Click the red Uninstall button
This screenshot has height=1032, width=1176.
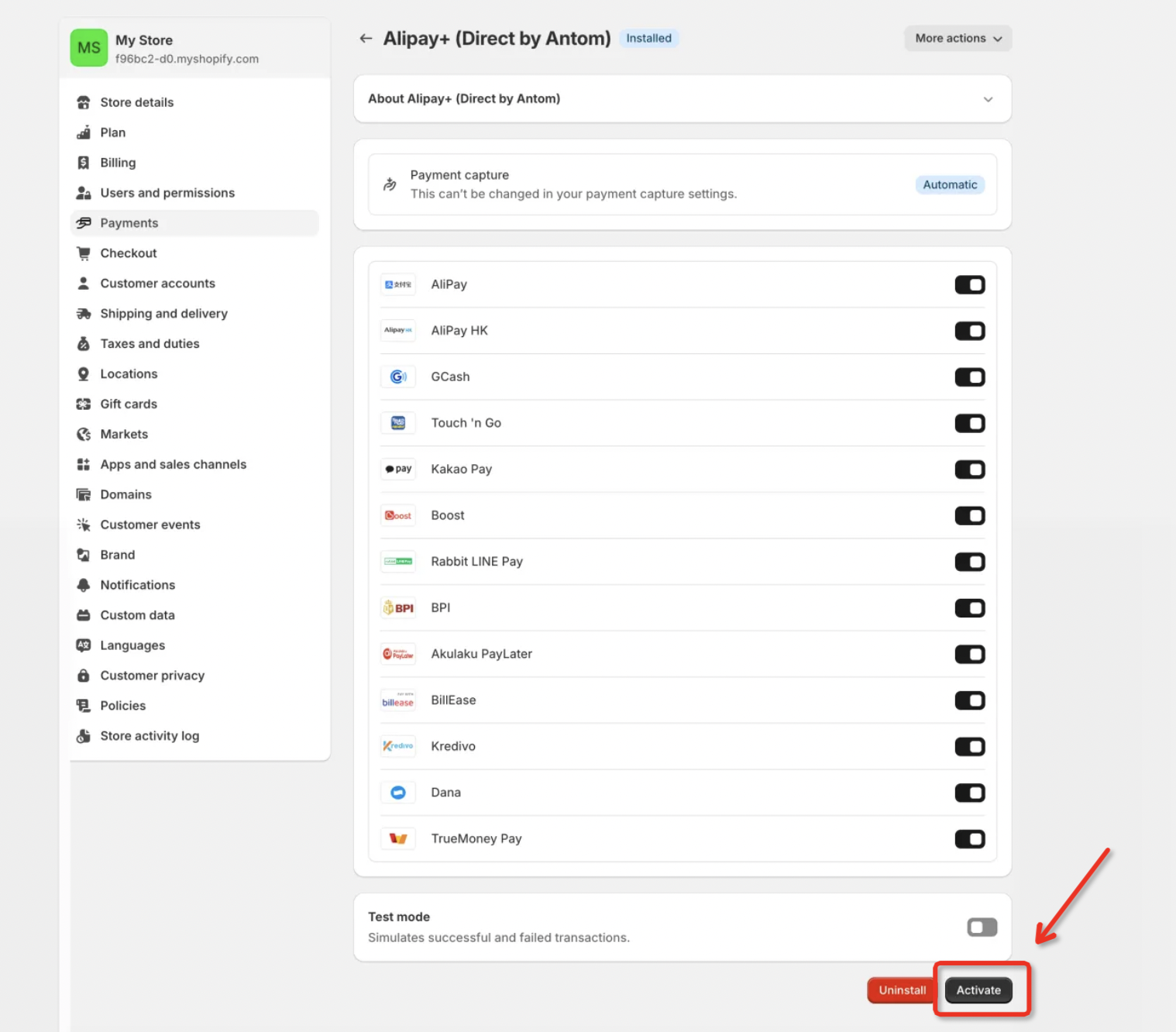[902, 990]
